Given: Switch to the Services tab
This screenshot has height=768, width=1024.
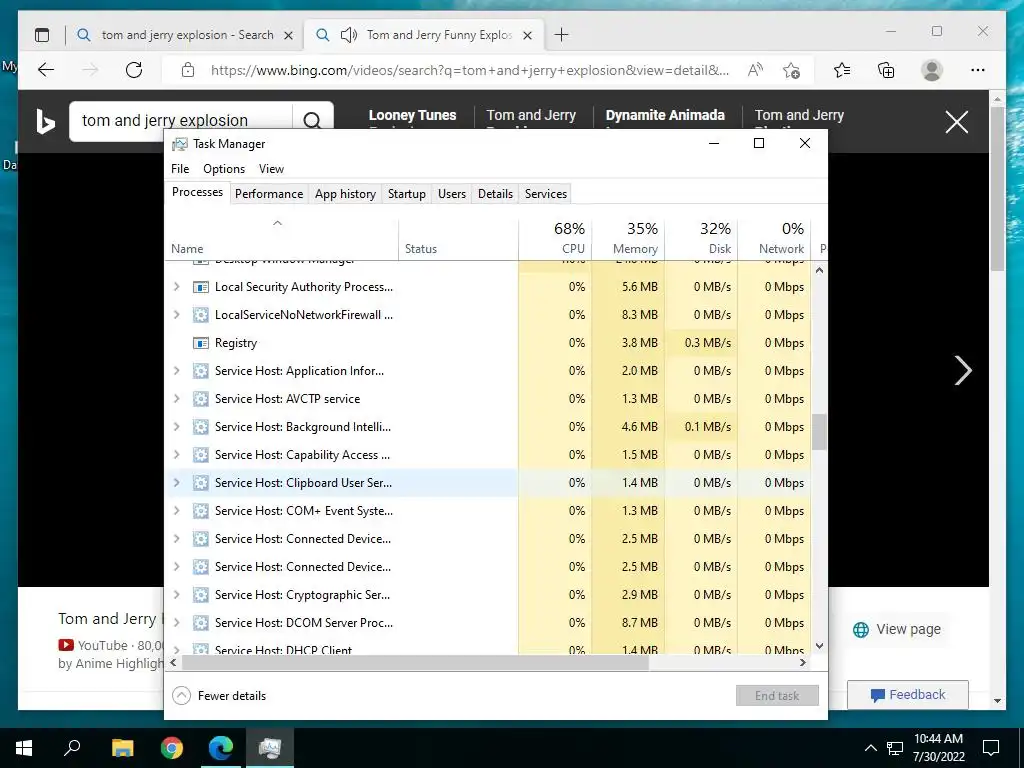Looking at the screenshot, I should click(546, 194).
